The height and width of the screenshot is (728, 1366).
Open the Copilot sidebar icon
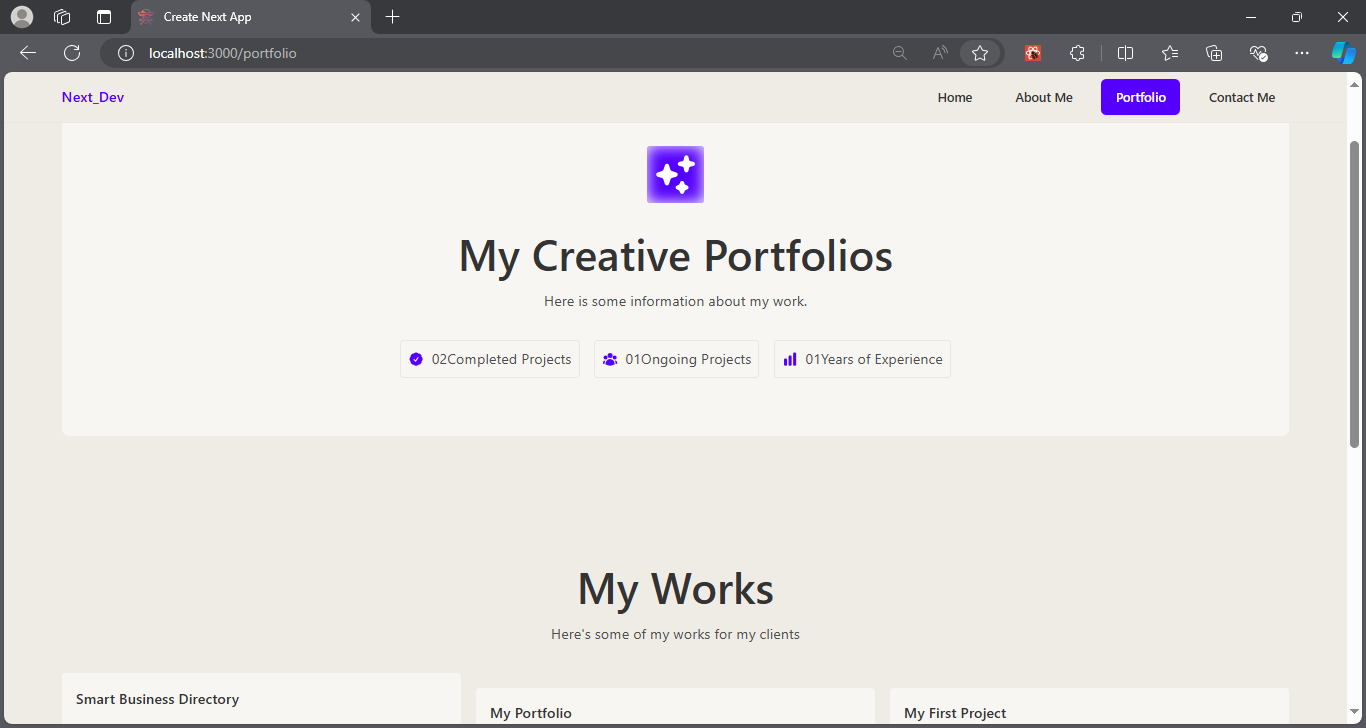click(1343, 53)
